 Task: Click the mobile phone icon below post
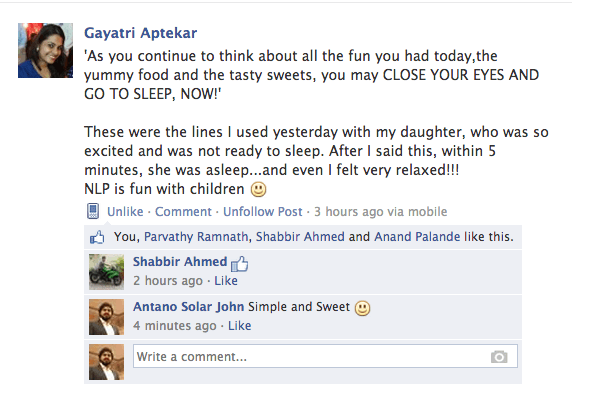pyautogui.click(x=93, y=211)
